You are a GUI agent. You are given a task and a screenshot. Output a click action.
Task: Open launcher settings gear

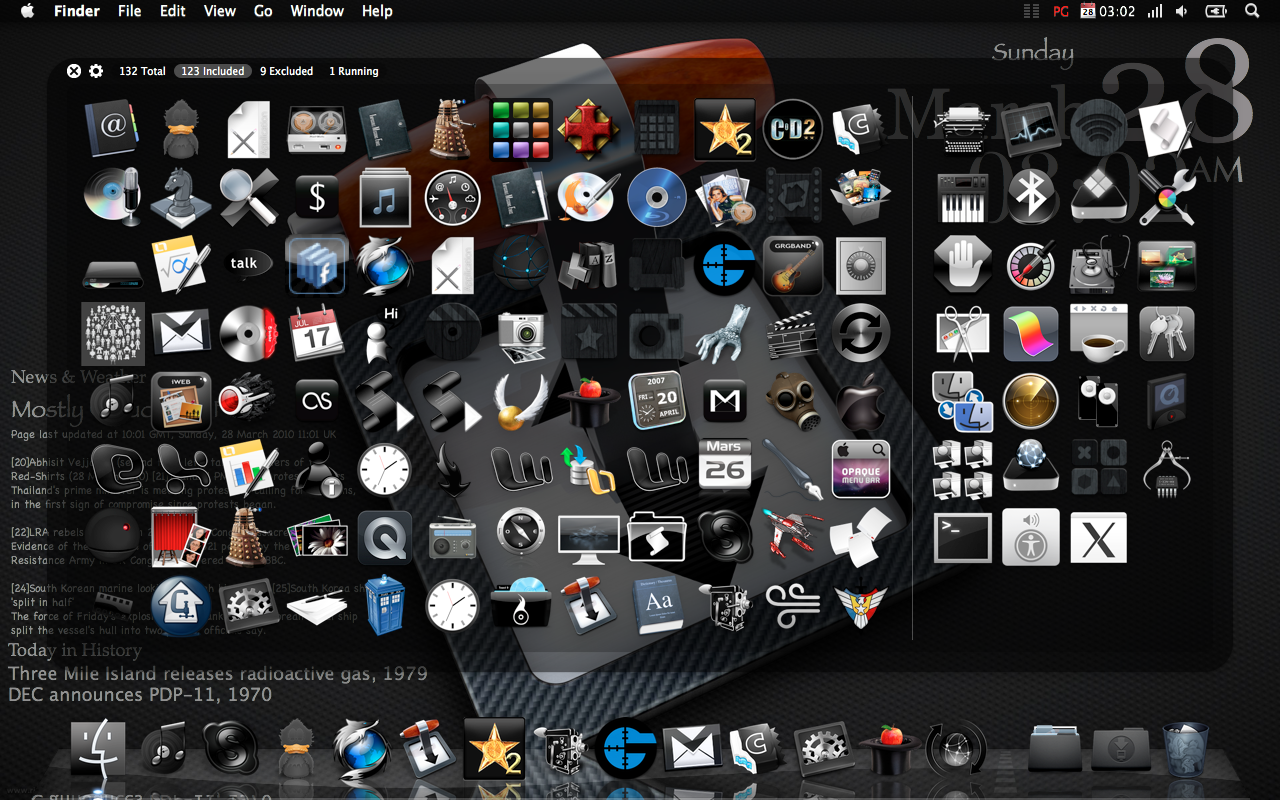96,71
